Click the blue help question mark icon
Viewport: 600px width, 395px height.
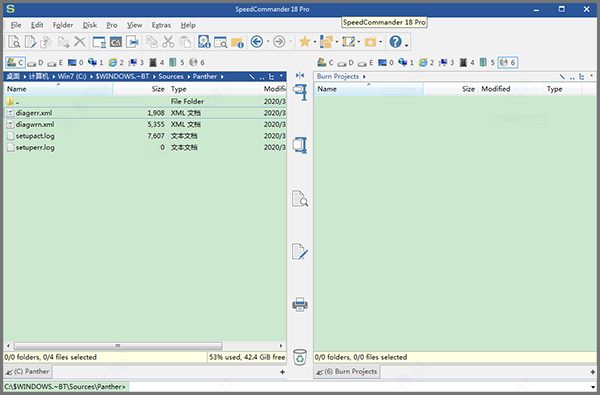point(395,42)
